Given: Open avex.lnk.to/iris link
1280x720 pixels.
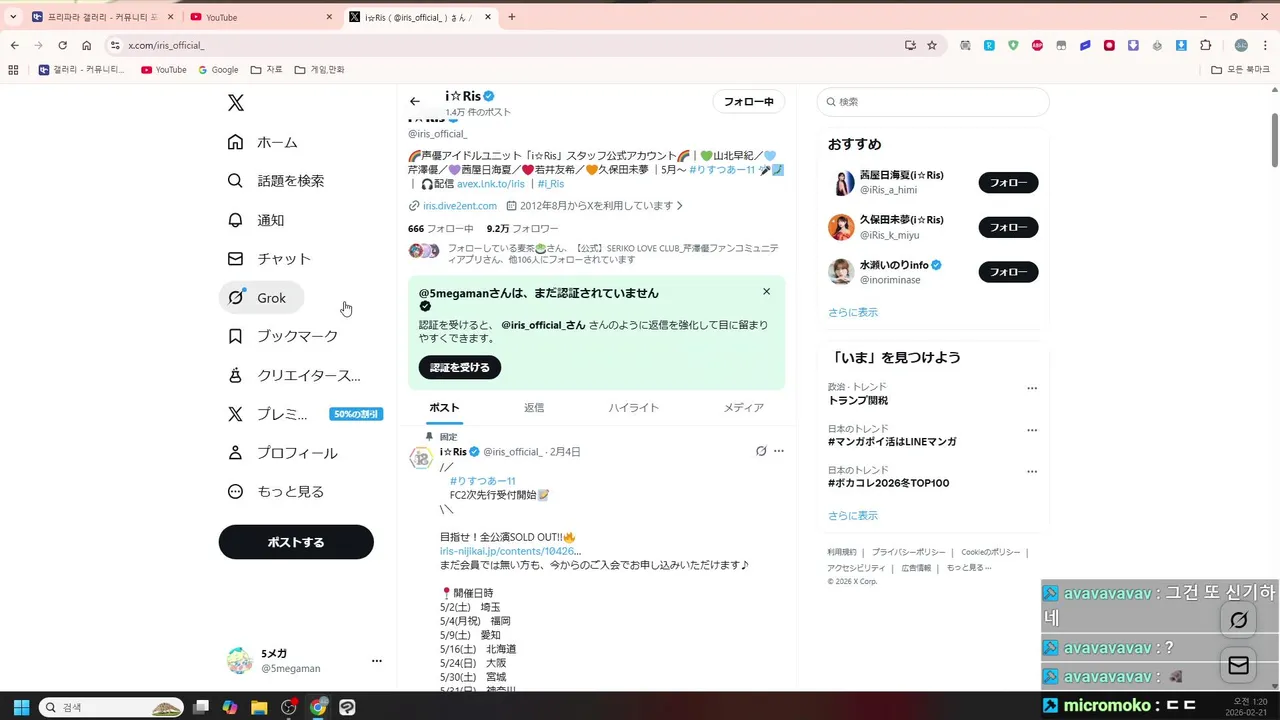Looking at the screenshot, I should pos(491,184).
